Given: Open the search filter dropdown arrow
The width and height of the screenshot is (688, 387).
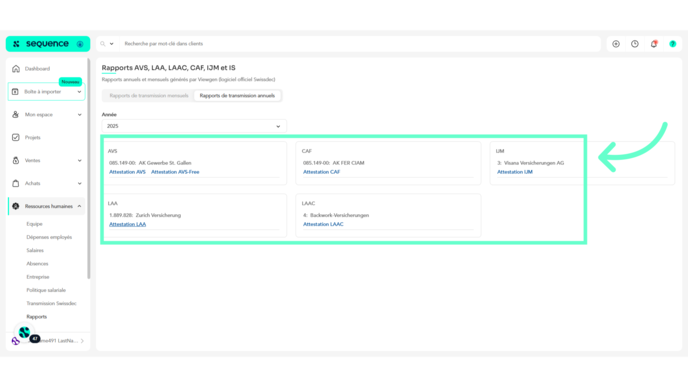Looking at the screenshot, I should 111,44.
